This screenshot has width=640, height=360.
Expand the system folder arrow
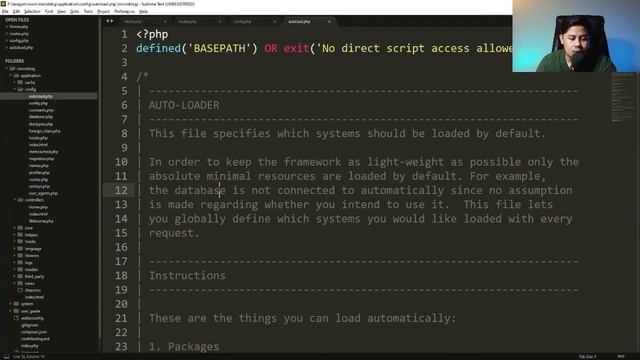coord(11,304)
